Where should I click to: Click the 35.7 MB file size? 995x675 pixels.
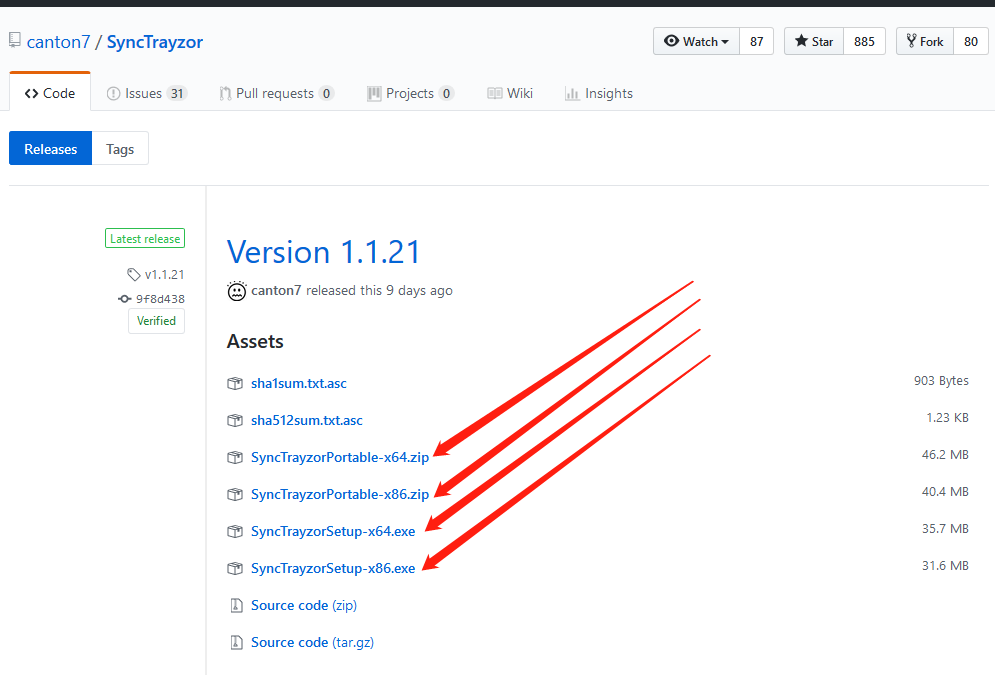[x=946, y=528]
